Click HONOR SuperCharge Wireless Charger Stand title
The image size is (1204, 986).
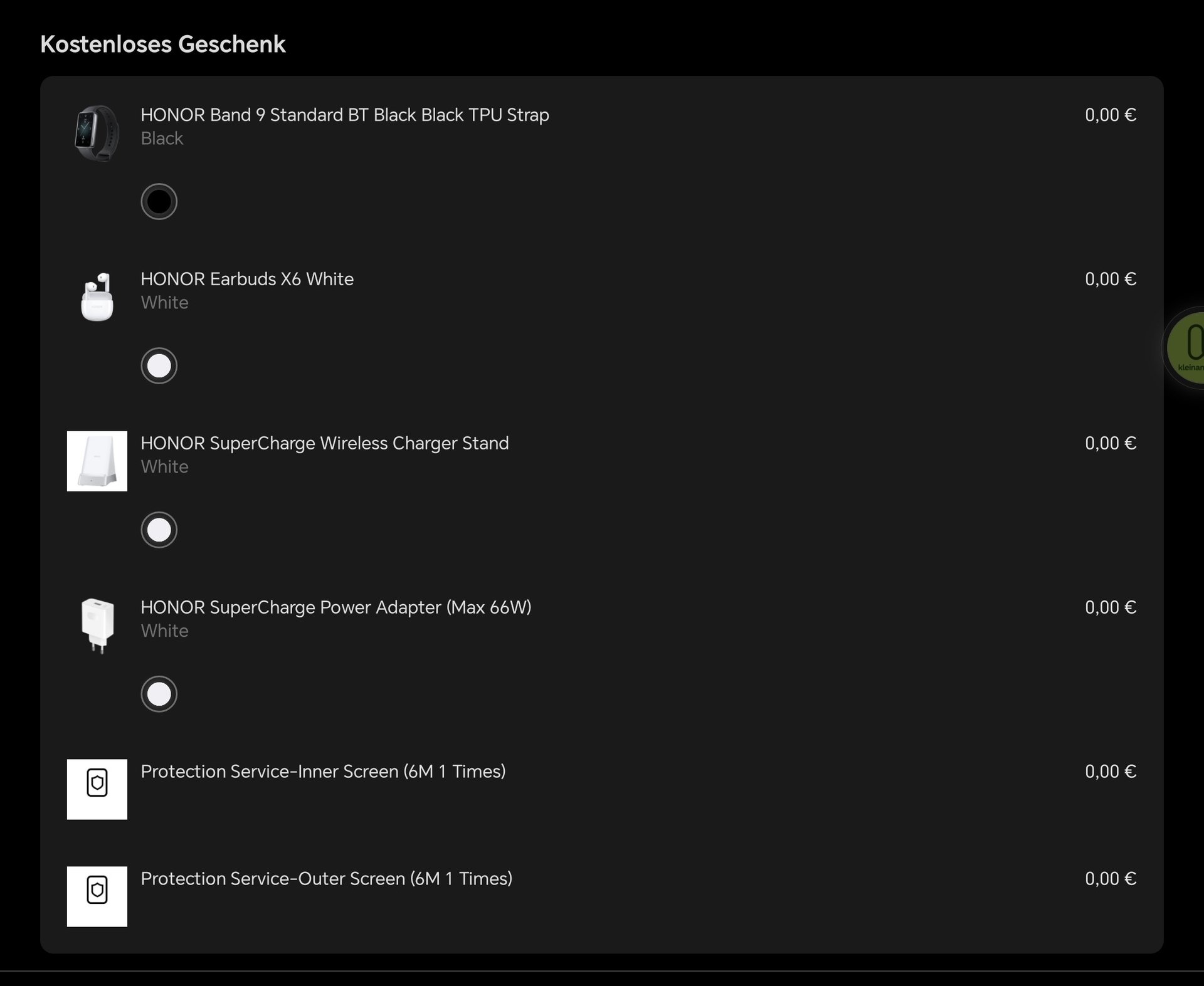click(324, 443)
